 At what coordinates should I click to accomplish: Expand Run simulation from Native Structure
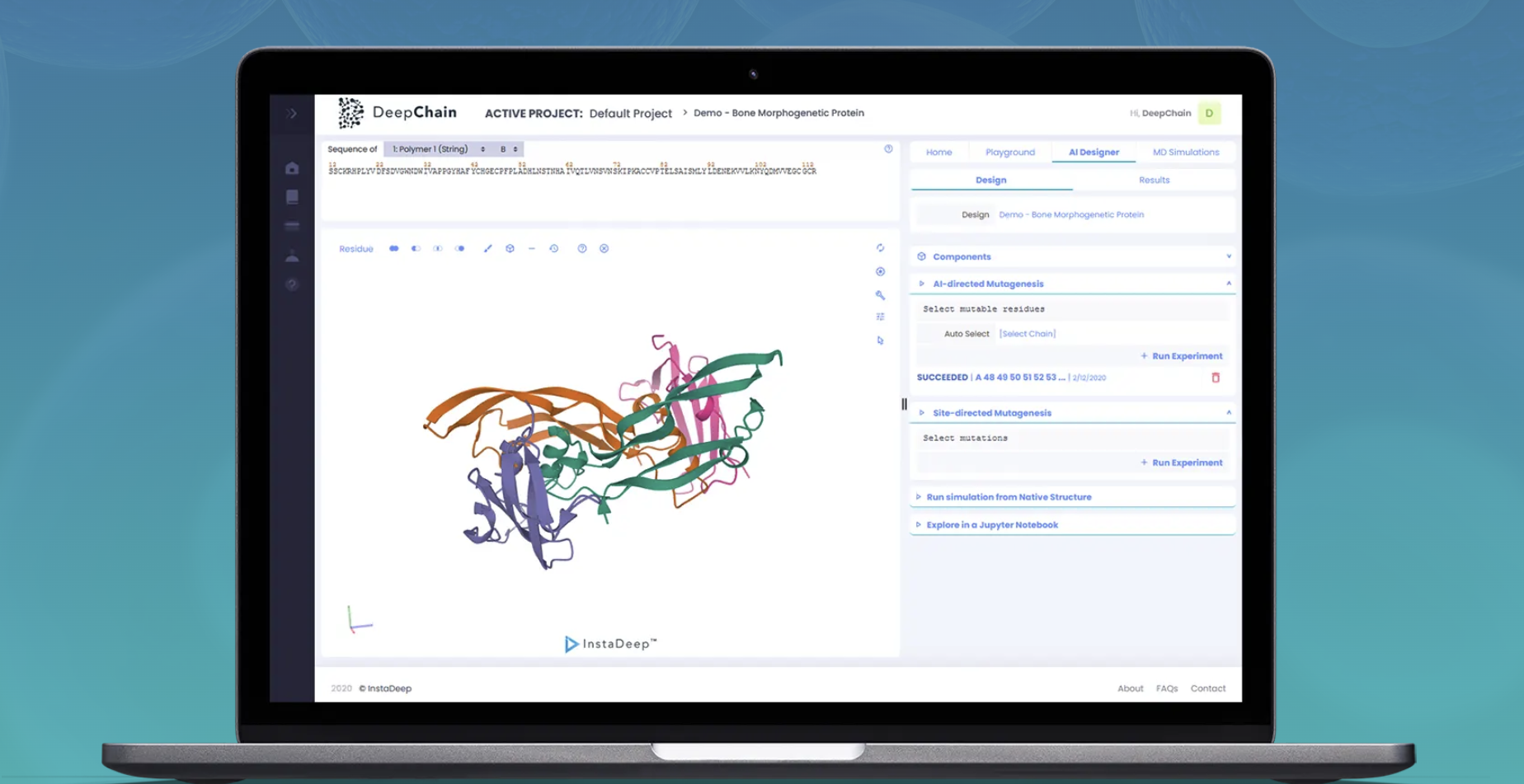tap(1072, 497)
